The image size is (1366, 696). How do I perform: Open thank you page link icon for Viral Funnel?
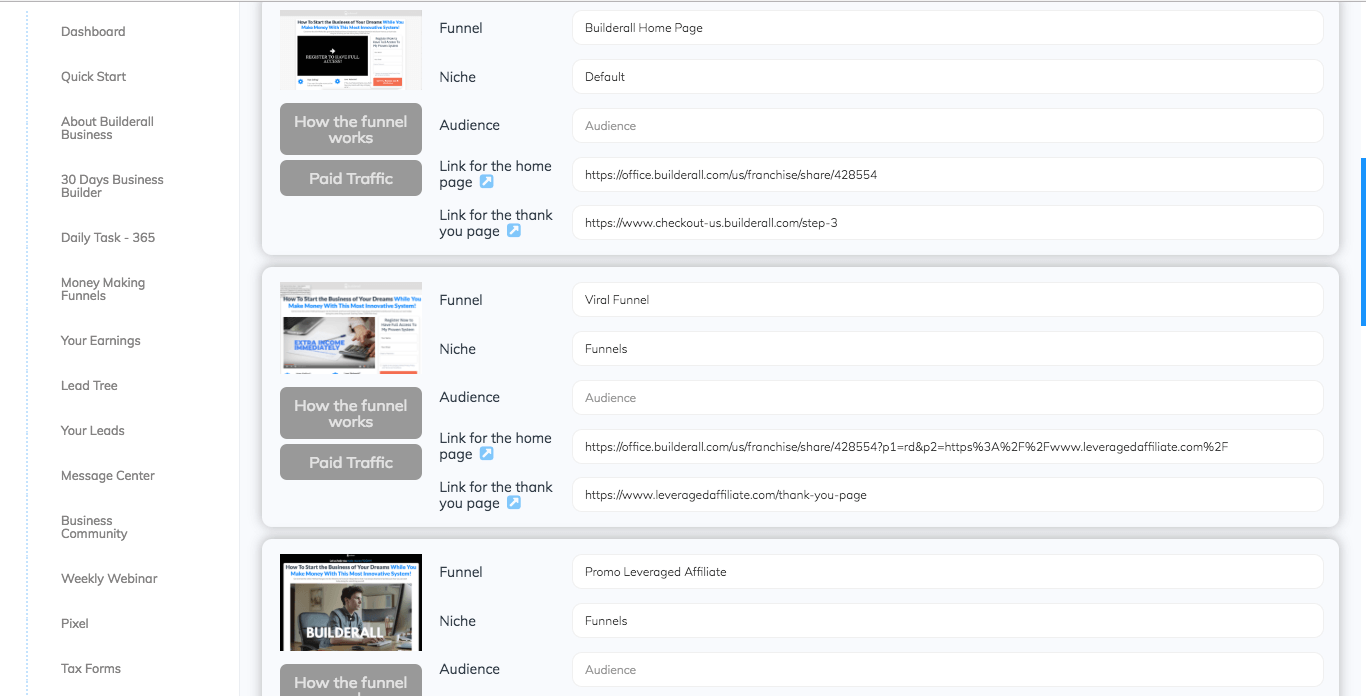(x=514, y=503)
